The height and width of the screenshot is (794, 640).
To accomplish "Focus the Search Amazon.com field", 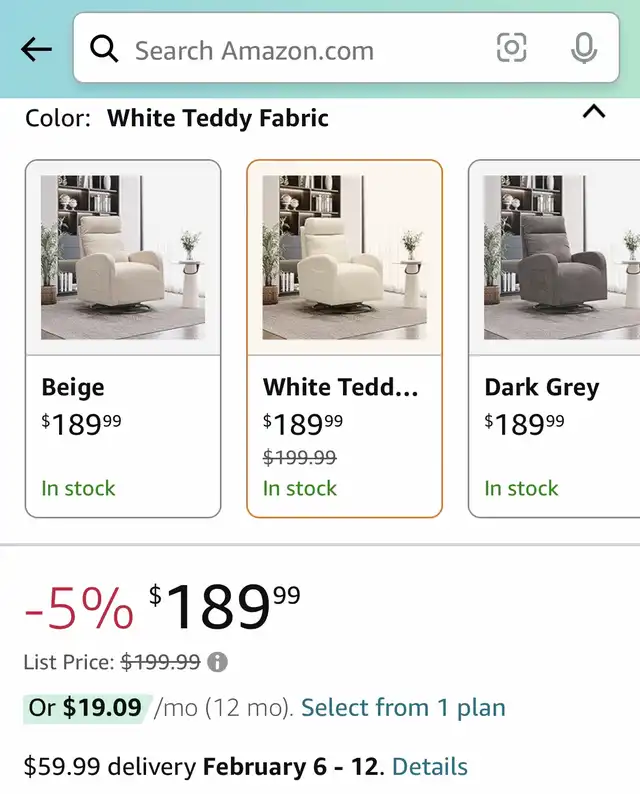I will point(300,49).
